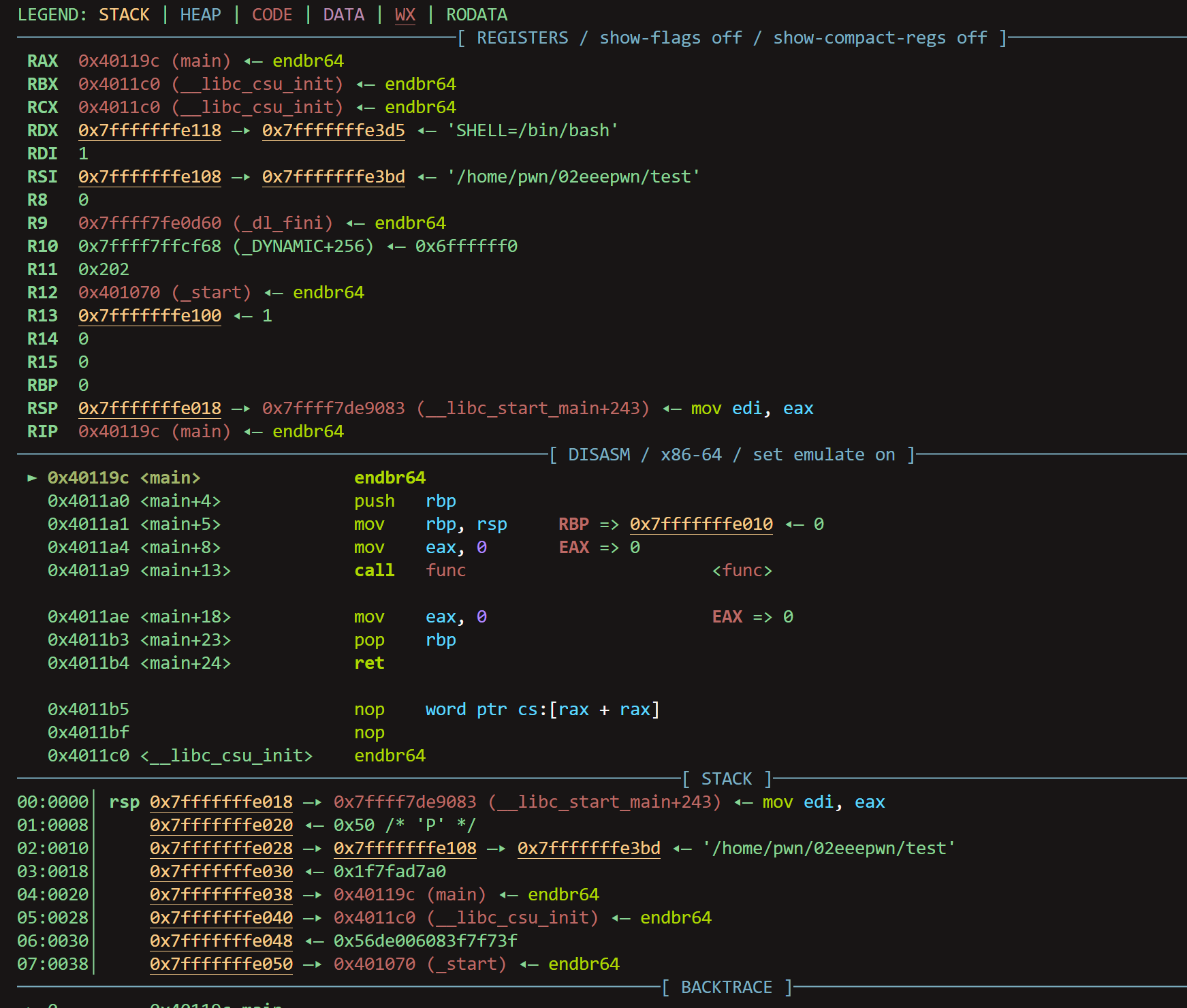Viewport: 1187px width, 1008px height.
Task: Click R9 value 0x7ffff7fe0d60
Action: click(150, 223)
